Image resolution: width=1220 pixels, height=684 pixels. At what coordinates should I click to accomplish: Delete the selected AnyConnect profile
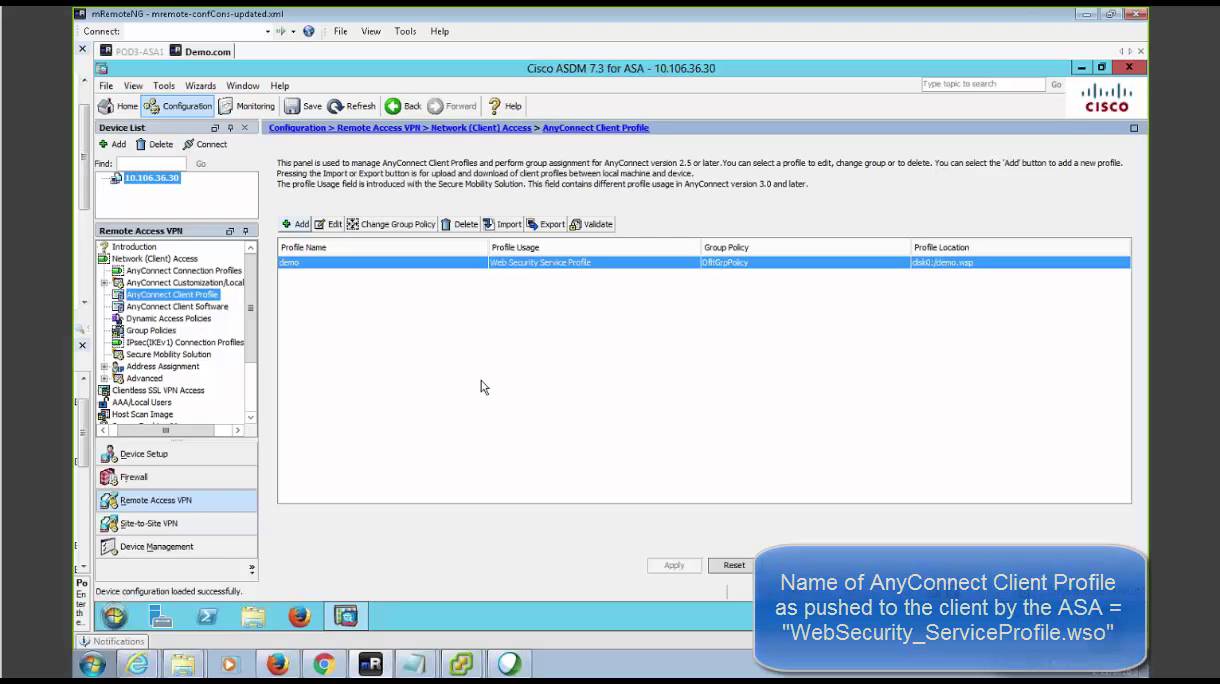coord(460,224)
